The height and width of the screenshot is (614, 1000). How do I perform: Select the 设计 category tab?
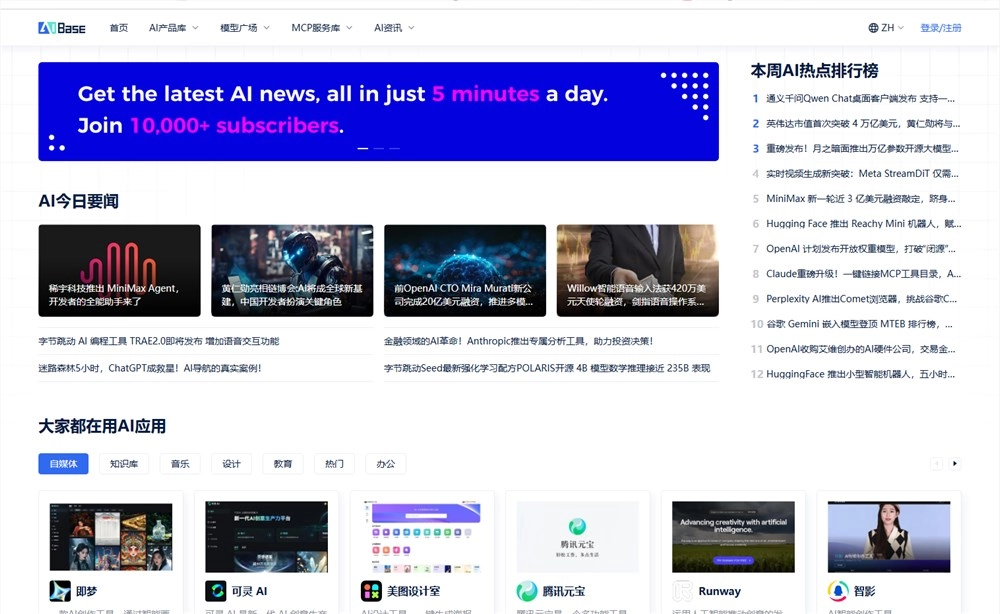click(x=232, y=464)
